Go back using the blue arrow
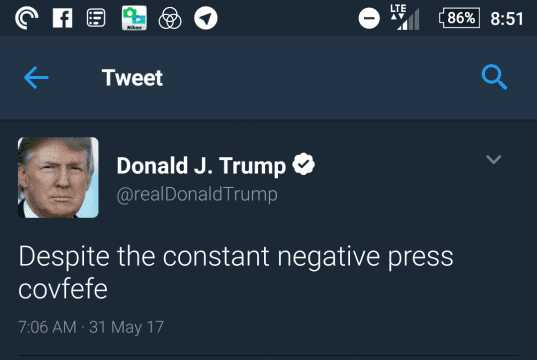 coord(36,78)
